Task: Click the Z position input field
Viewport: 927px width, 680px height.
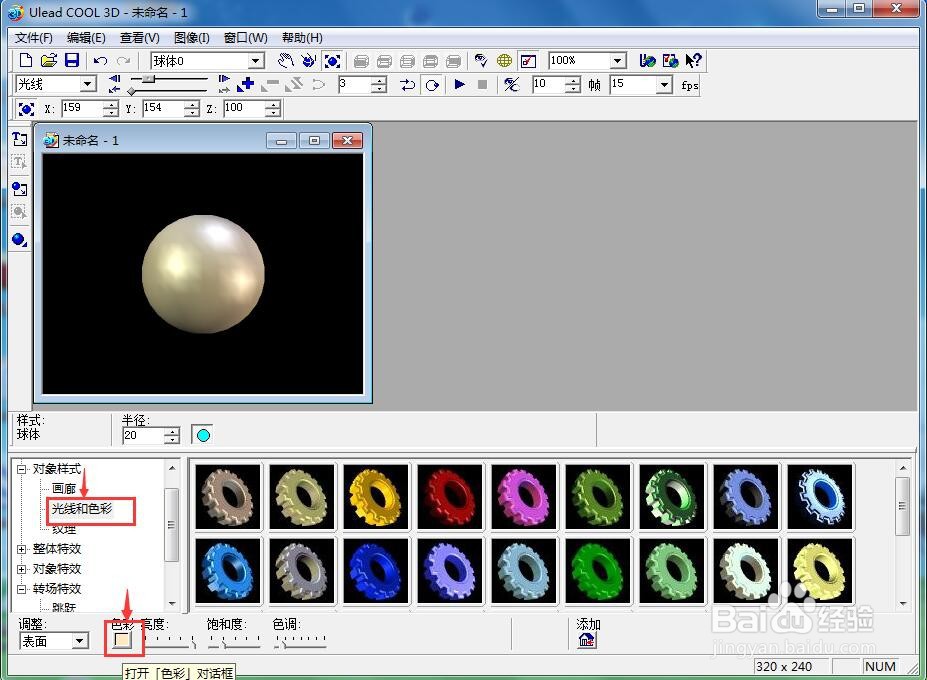Action: pos(244,108)
